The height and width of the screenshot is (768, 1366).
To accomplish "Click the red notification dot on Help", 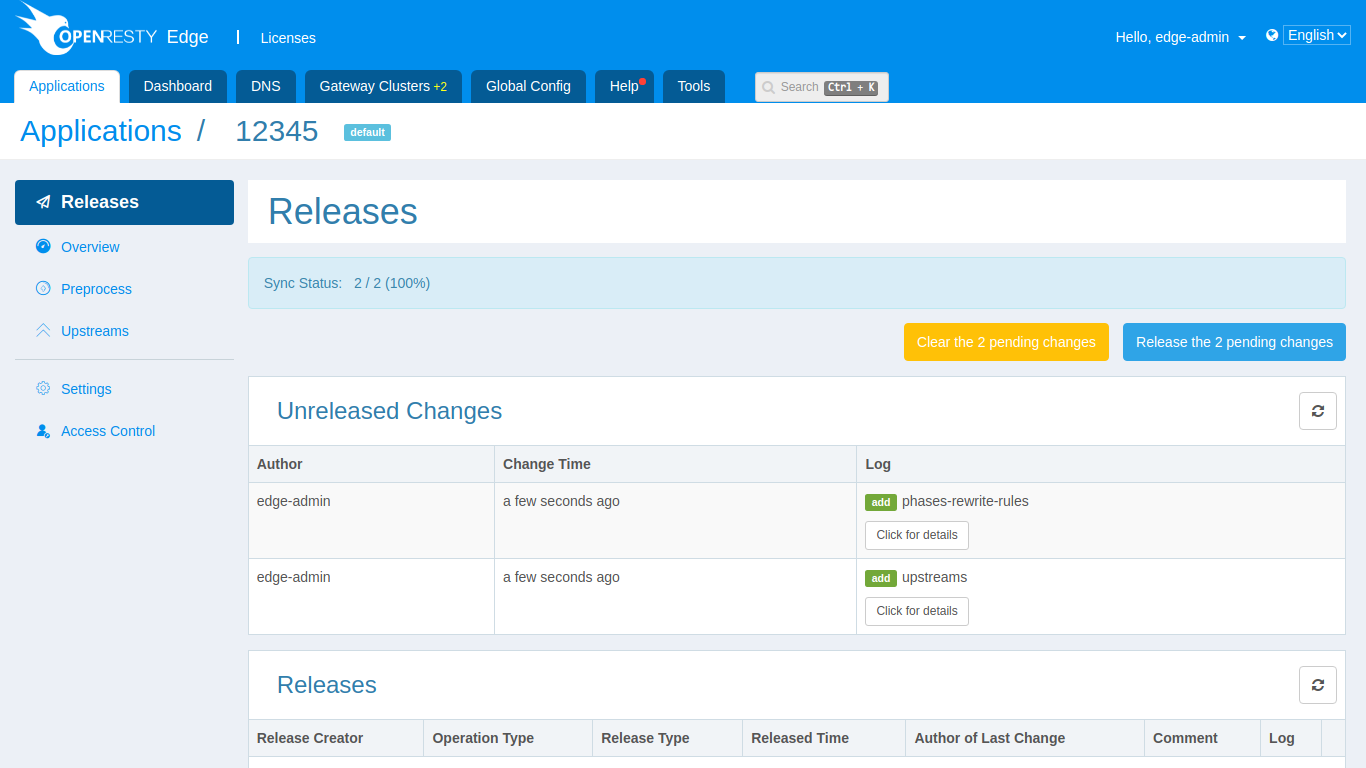I will [642, 81].
